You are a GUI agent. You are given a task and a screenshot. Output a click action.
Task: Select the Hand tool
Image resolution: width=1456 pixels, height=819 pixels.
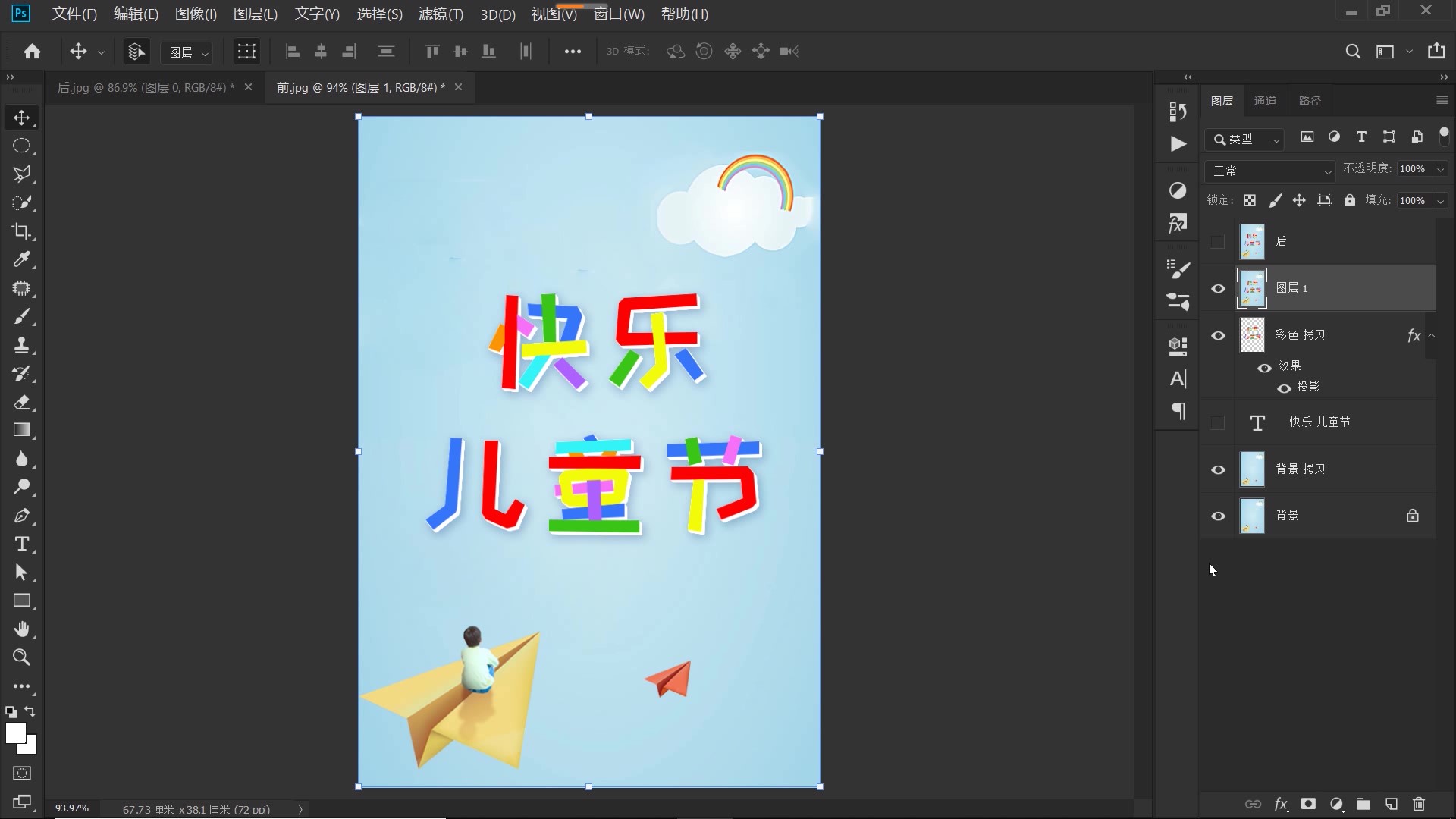point(21,629)
